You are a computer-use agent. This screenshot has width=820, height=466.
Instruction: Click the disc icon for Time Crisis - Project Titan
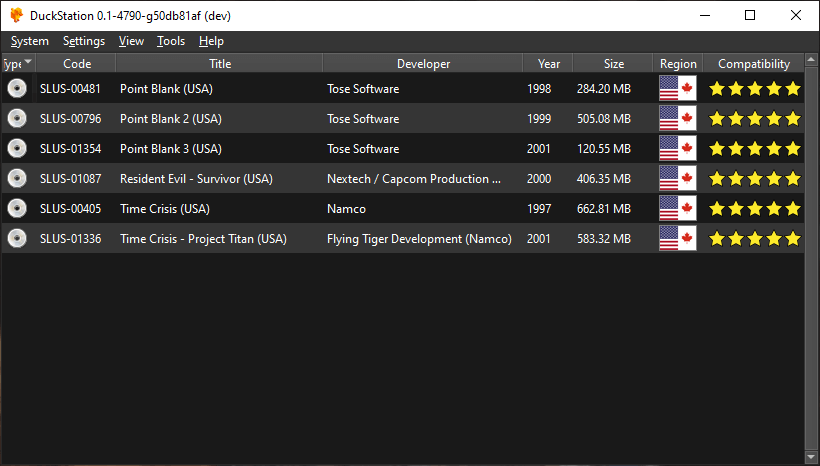[x=17, y=238]
